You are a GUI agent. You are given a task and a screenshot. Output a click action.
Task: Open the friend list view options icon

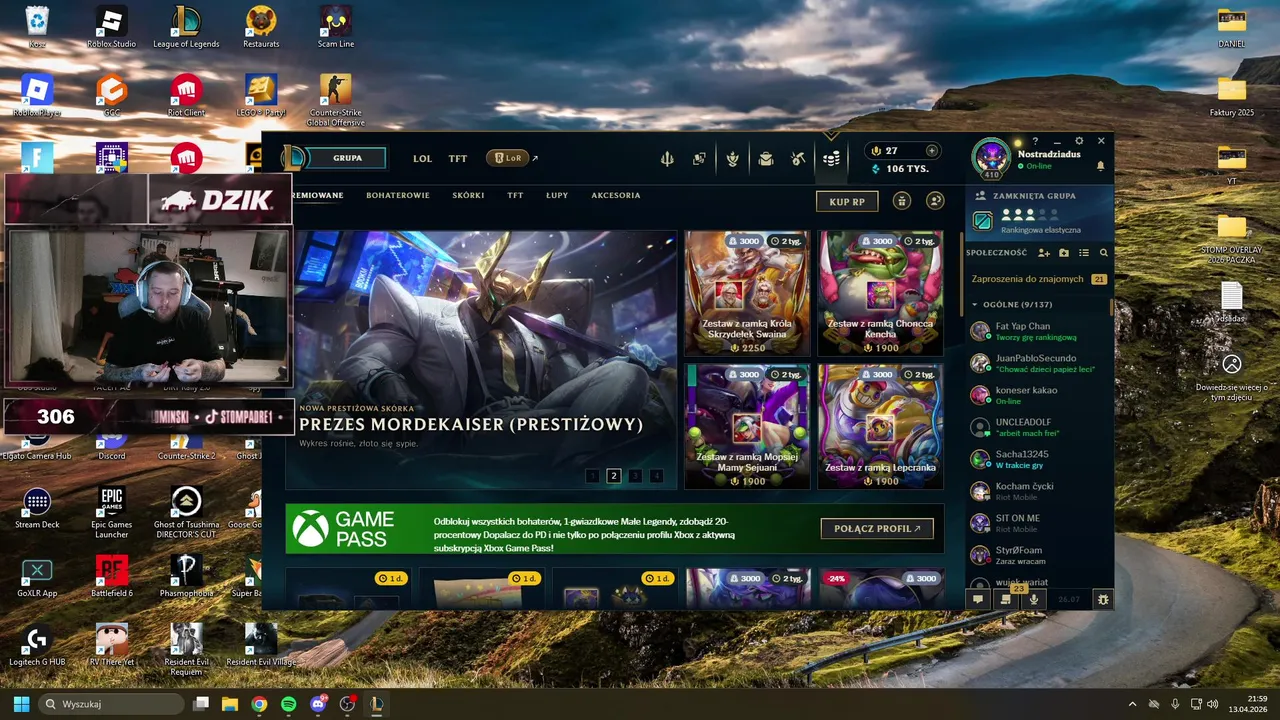pos(1084,253)
